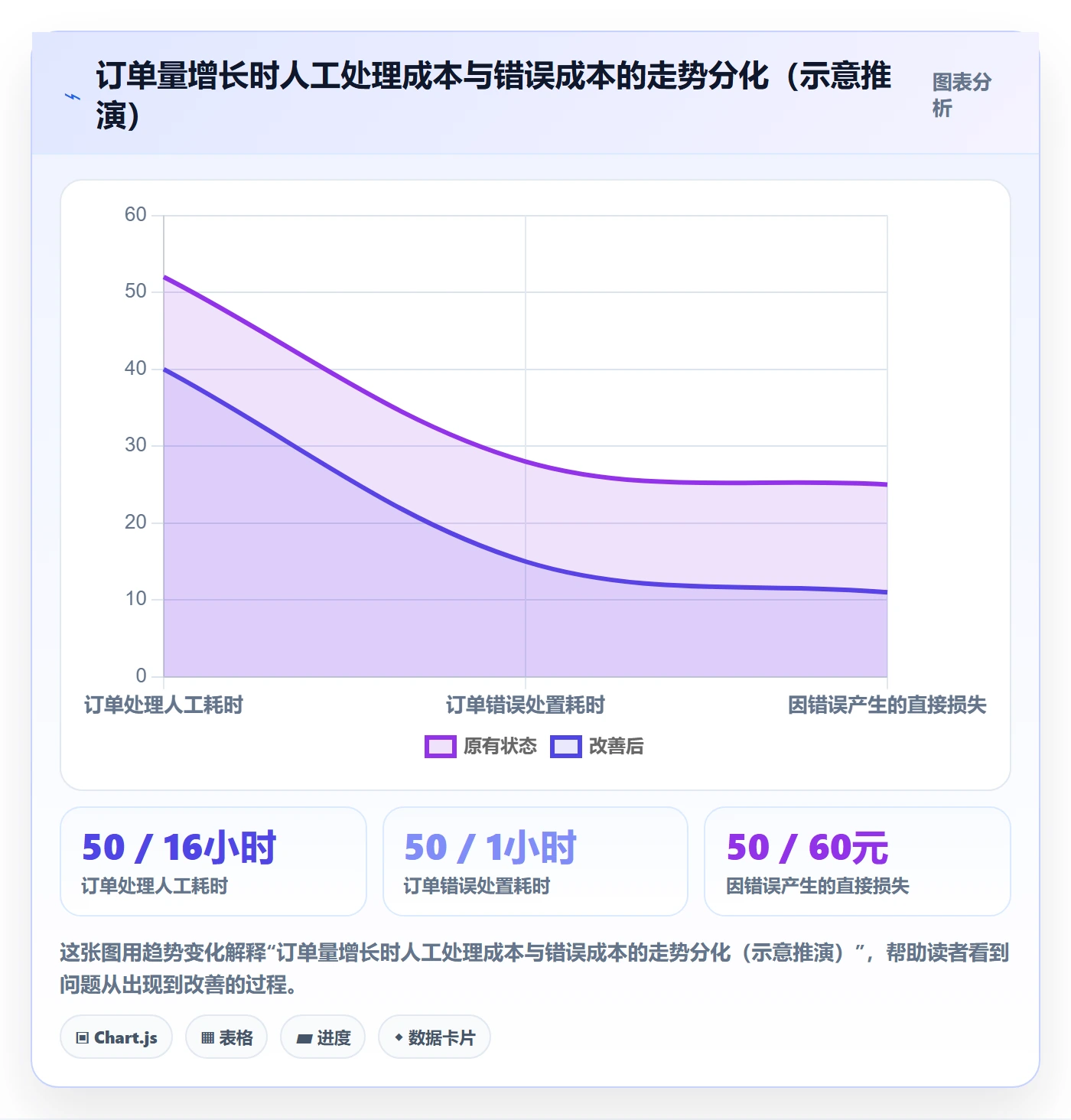Screen dimensions: 1071x1120
Task: Click the y-axis tick value 30
Action: coord(135,445)
